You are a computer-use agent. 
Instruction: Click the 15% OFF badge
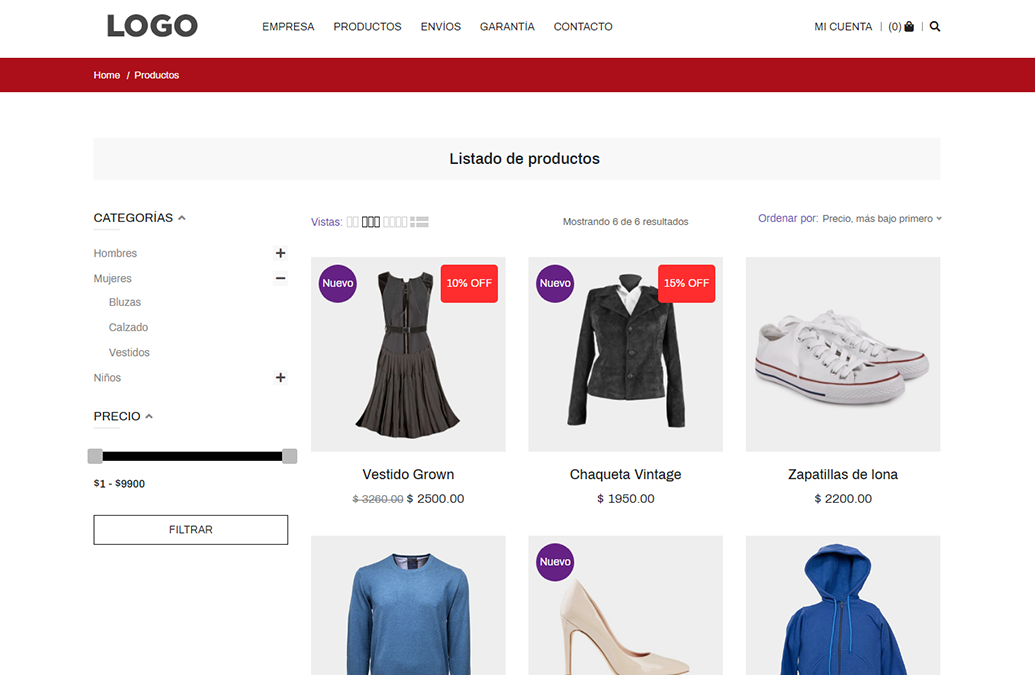[x=686, y=283]
